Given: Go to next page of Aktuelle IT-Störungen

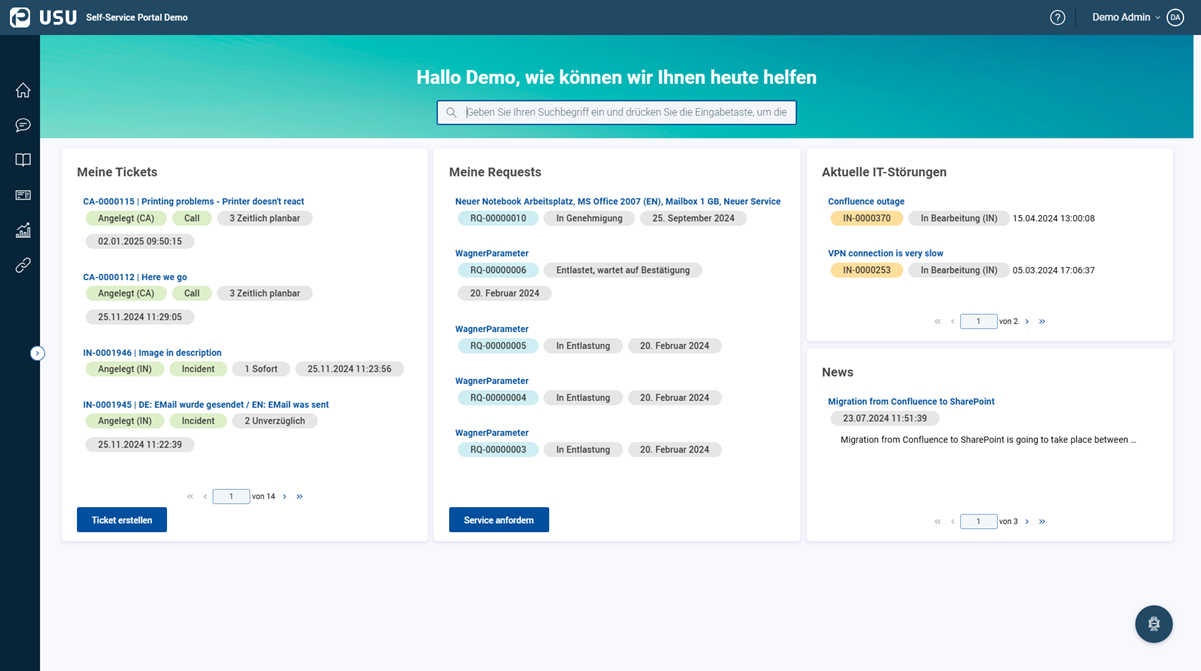Looking at the screenshot, I should [1027, 321].
